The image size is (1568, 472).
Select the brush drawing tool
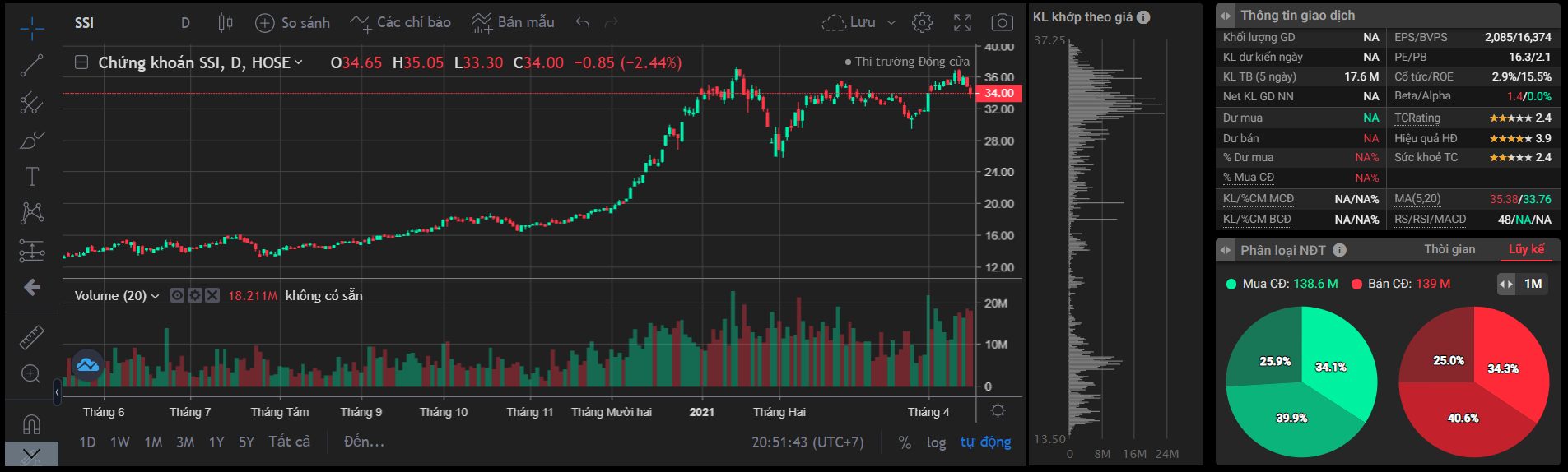[32, 140]
